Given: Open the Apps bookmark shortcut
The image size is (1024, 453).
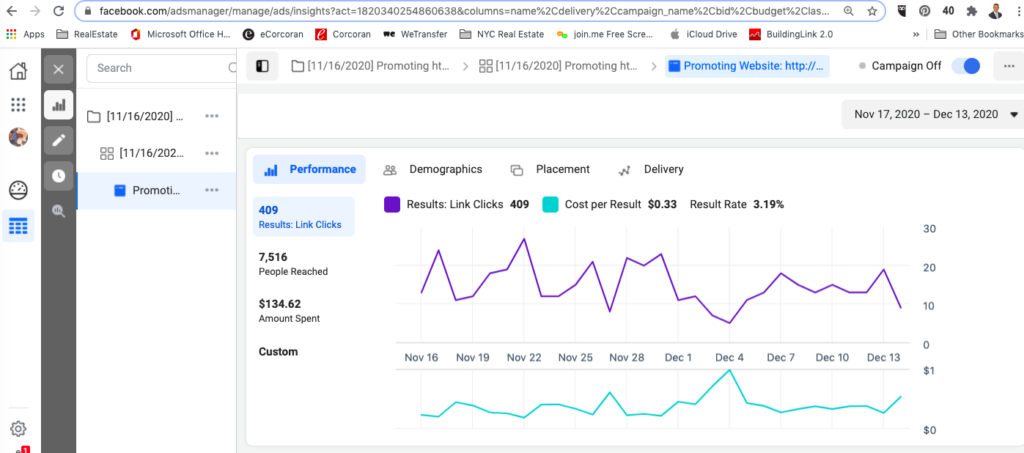Looking at the screenshot, I should pos(25,34).
